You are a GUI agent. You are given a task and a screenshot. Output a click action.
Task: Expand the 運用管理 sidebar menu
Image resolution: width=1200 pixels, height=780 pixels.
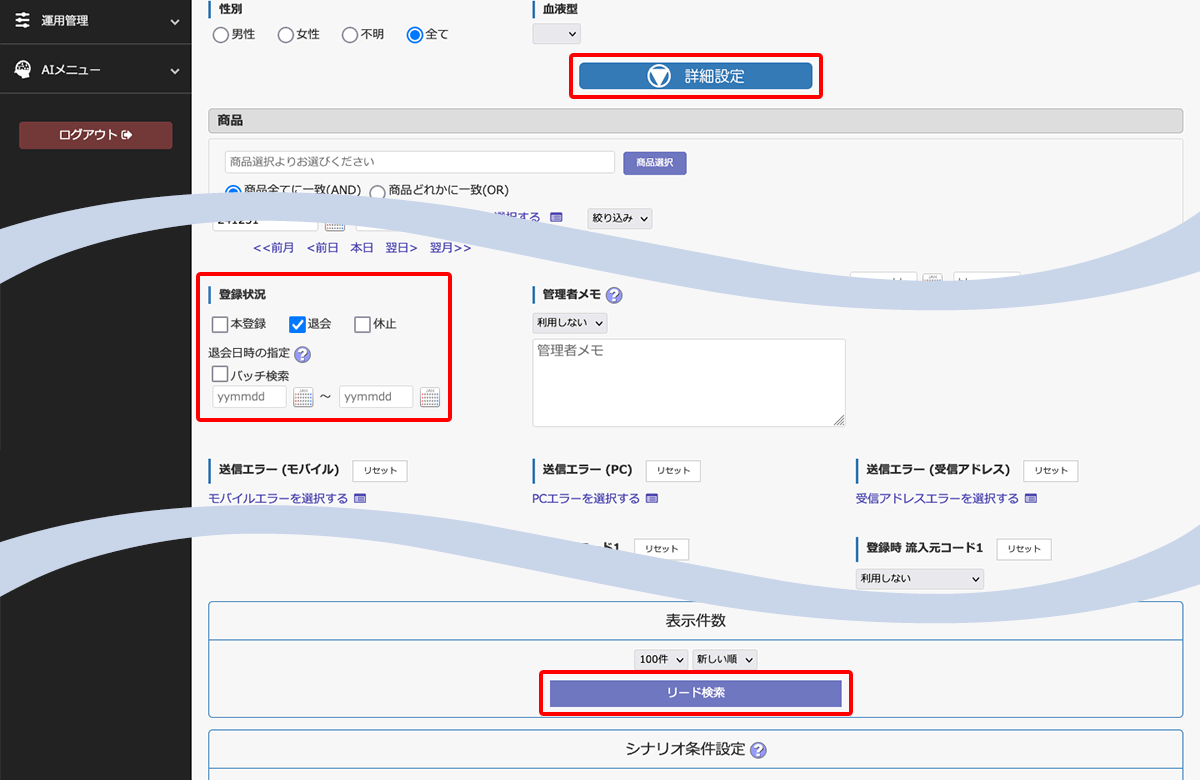coord(95,21)
